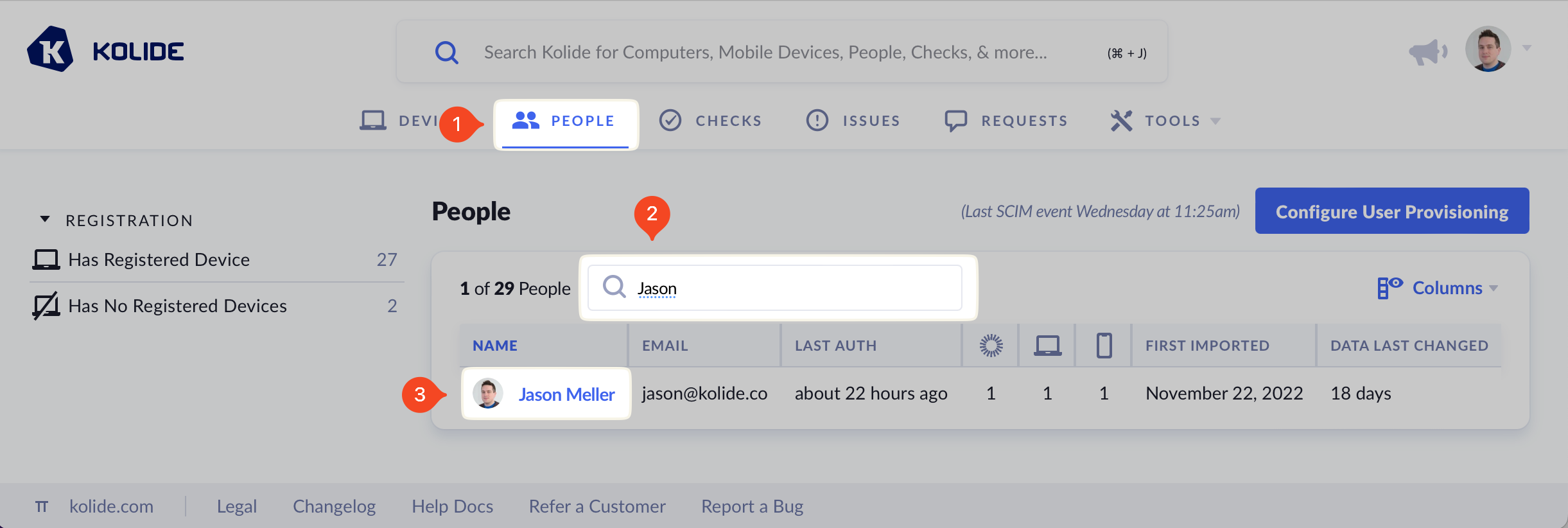Switch to the Checks tab
Image resolution: width=1568 pixels, height=528 pixels.
(x=710, y=121)
